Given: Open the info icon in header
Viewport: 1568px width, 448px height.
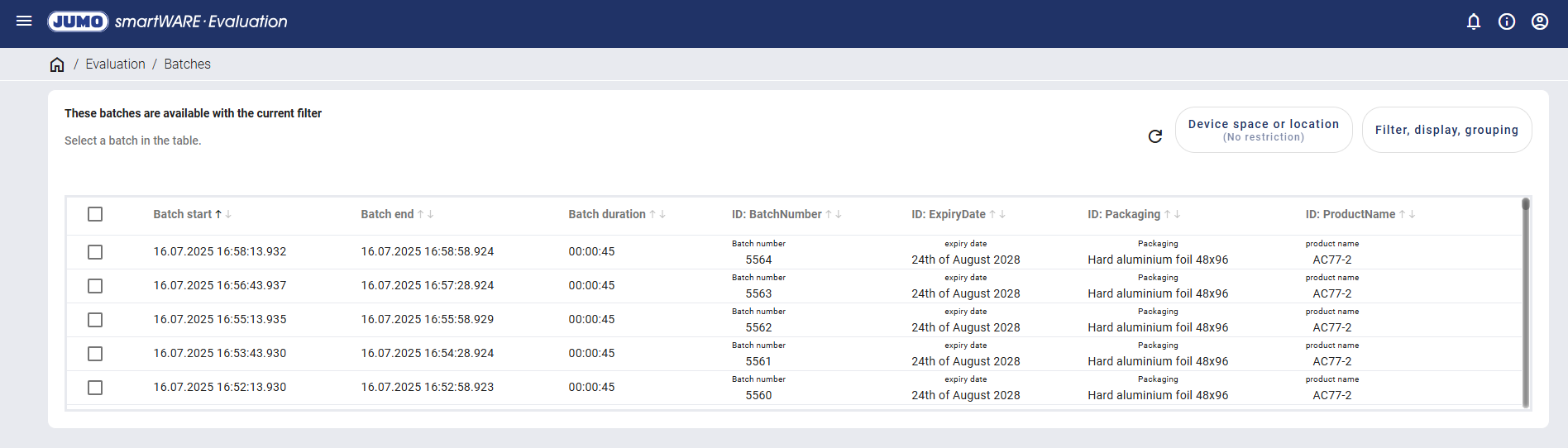Looking at the screenshot, I should pos(1506,21).
